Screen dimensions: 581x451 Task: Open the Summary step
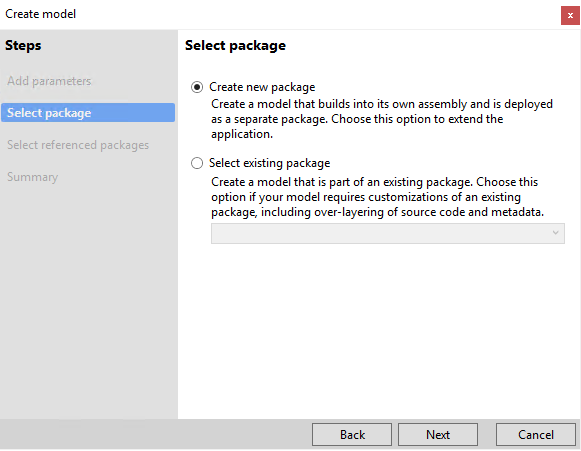click(x=33, y=177)
